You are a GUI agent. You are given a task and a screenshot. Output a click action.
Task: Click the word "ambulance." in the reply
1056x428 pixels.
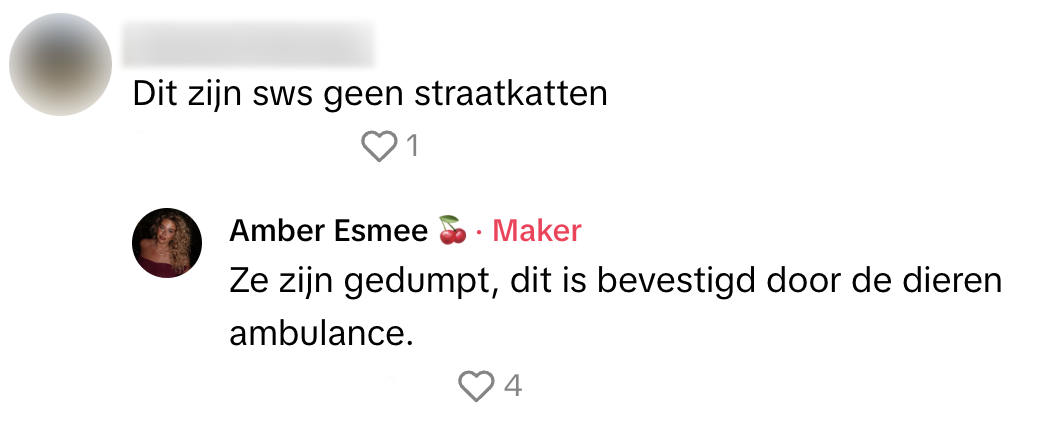[x=321, y=333]
